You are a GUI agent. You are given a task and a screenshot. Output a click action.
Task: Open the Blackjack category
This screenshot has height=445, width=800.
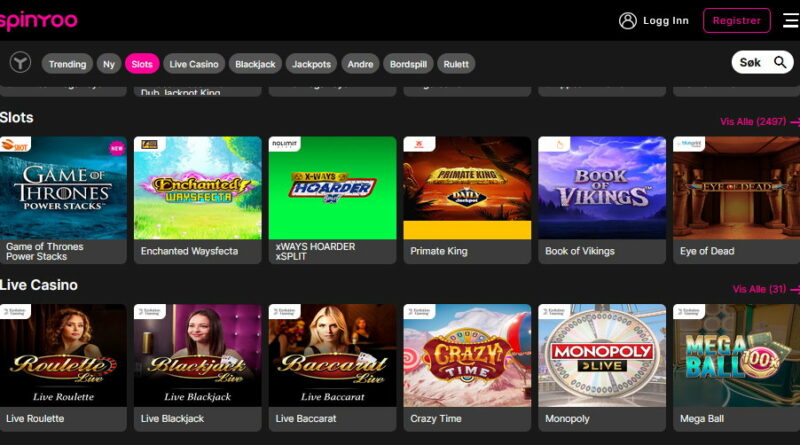point(255,64)
